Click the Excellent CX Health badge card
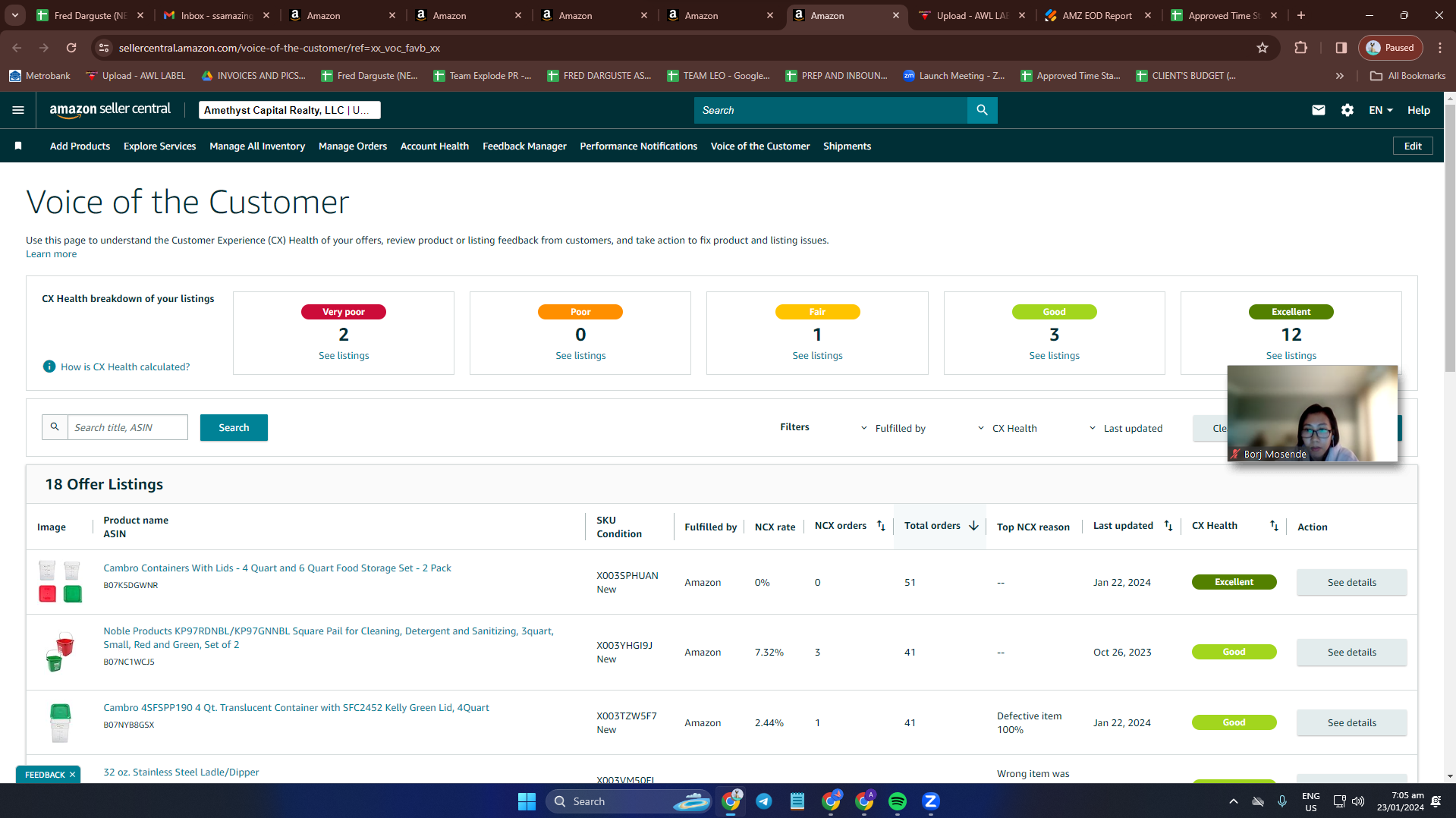 click(x=1291, y=332)
